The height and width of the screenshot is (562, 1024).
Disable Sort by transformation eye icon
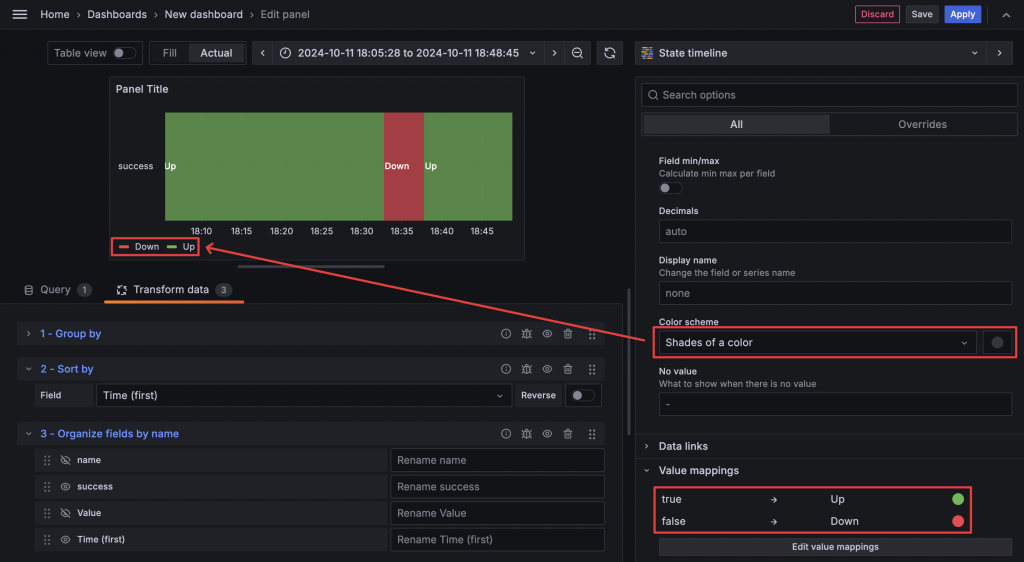547,369
